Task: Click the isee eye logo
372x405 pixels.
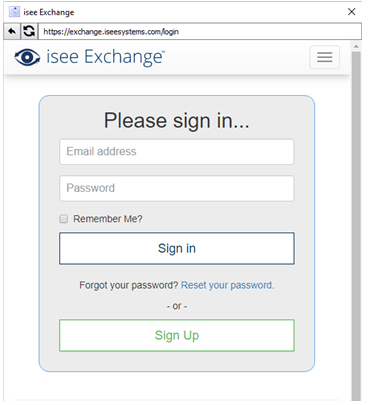Action: [x=27, y=57]
